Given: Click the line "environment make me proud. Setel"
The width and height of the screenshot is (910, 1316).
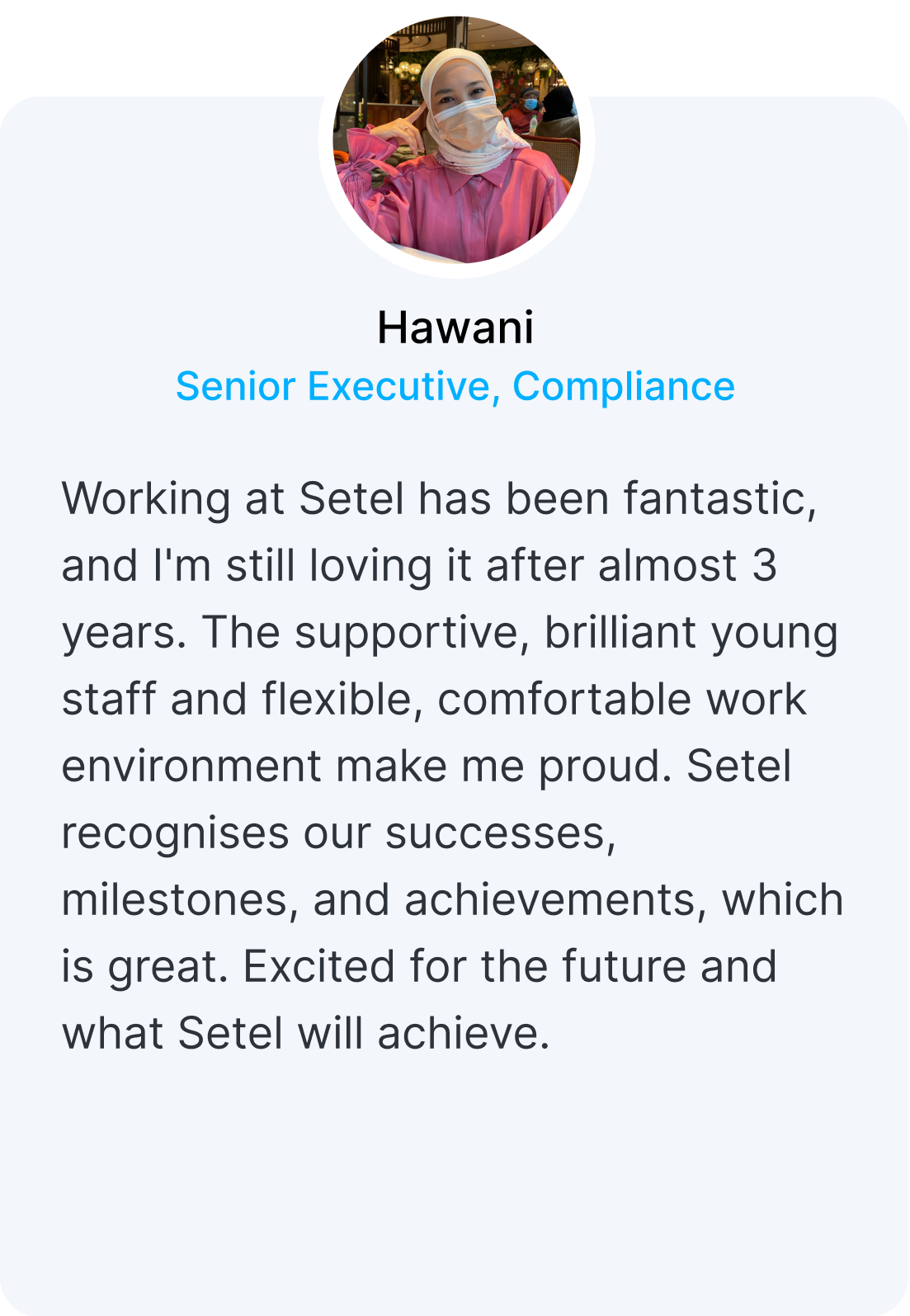Looking at the screenshot, I should (427, 766).
